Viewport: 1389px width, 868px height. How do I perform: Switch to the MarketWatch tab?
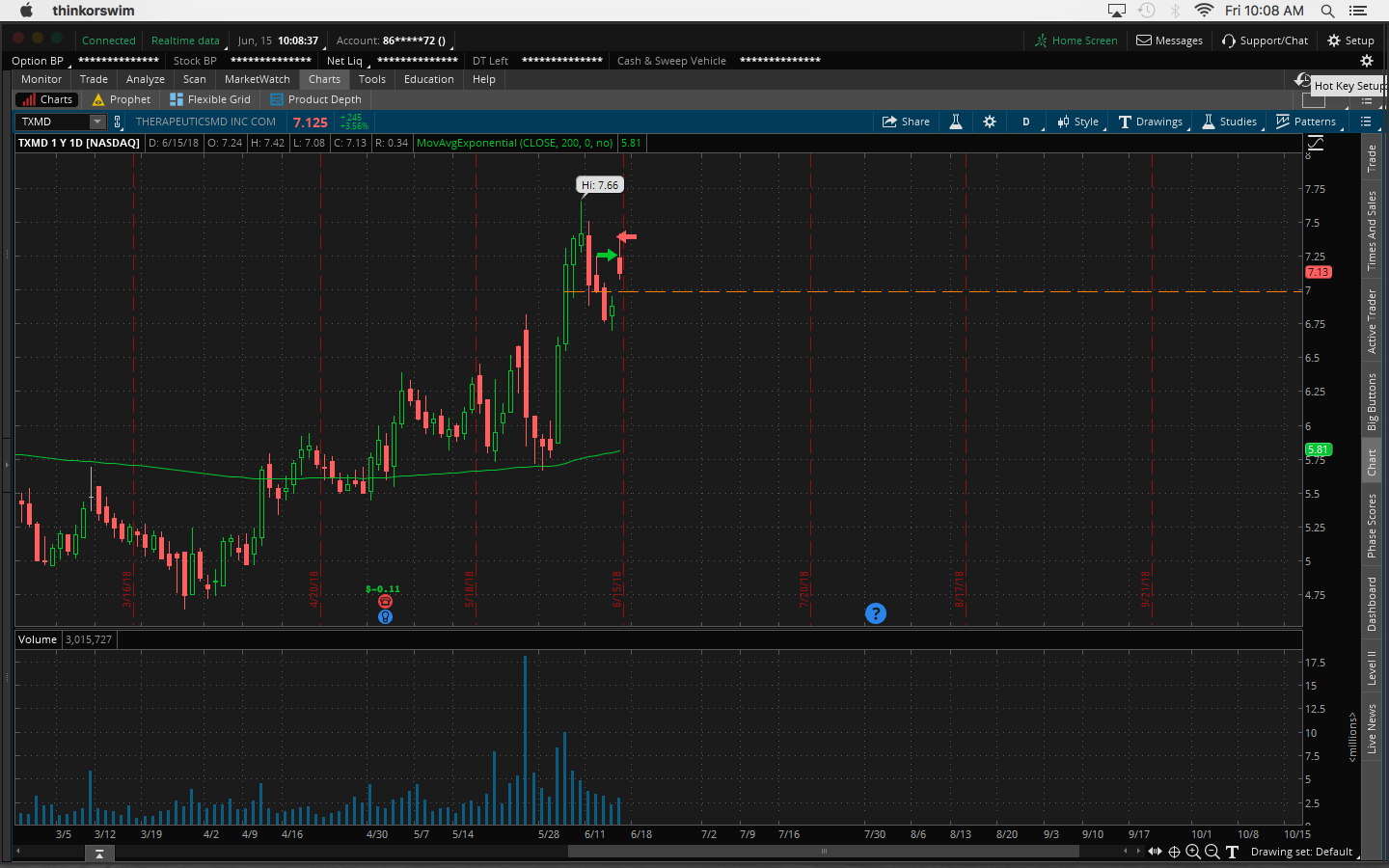pyautogui.click(x=258, y=79)
